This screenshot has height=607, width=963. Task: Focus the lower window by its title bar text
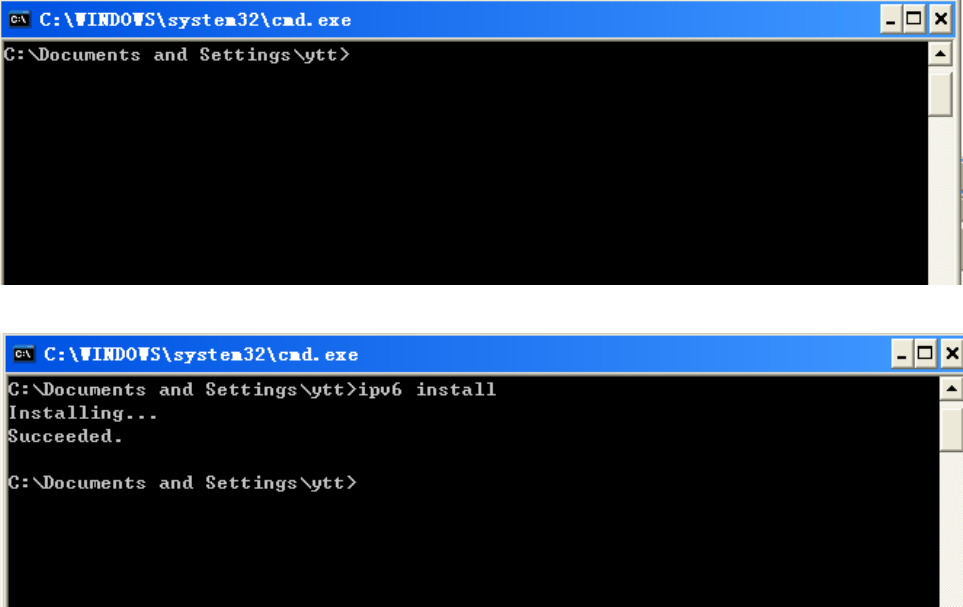200,354
